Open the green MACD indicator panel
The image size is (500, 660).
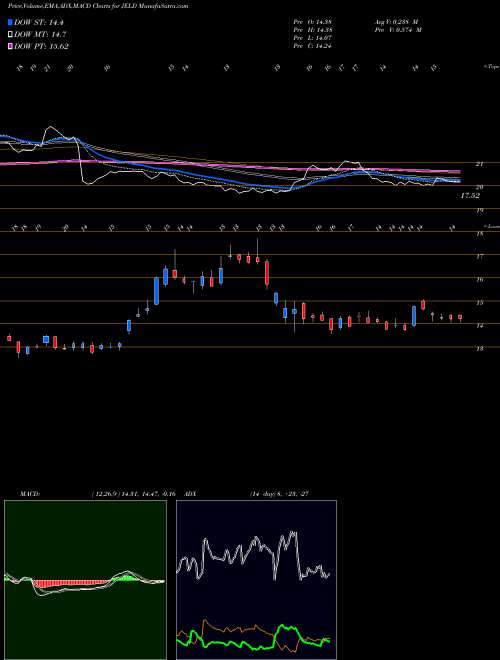[x=85, y=580]
